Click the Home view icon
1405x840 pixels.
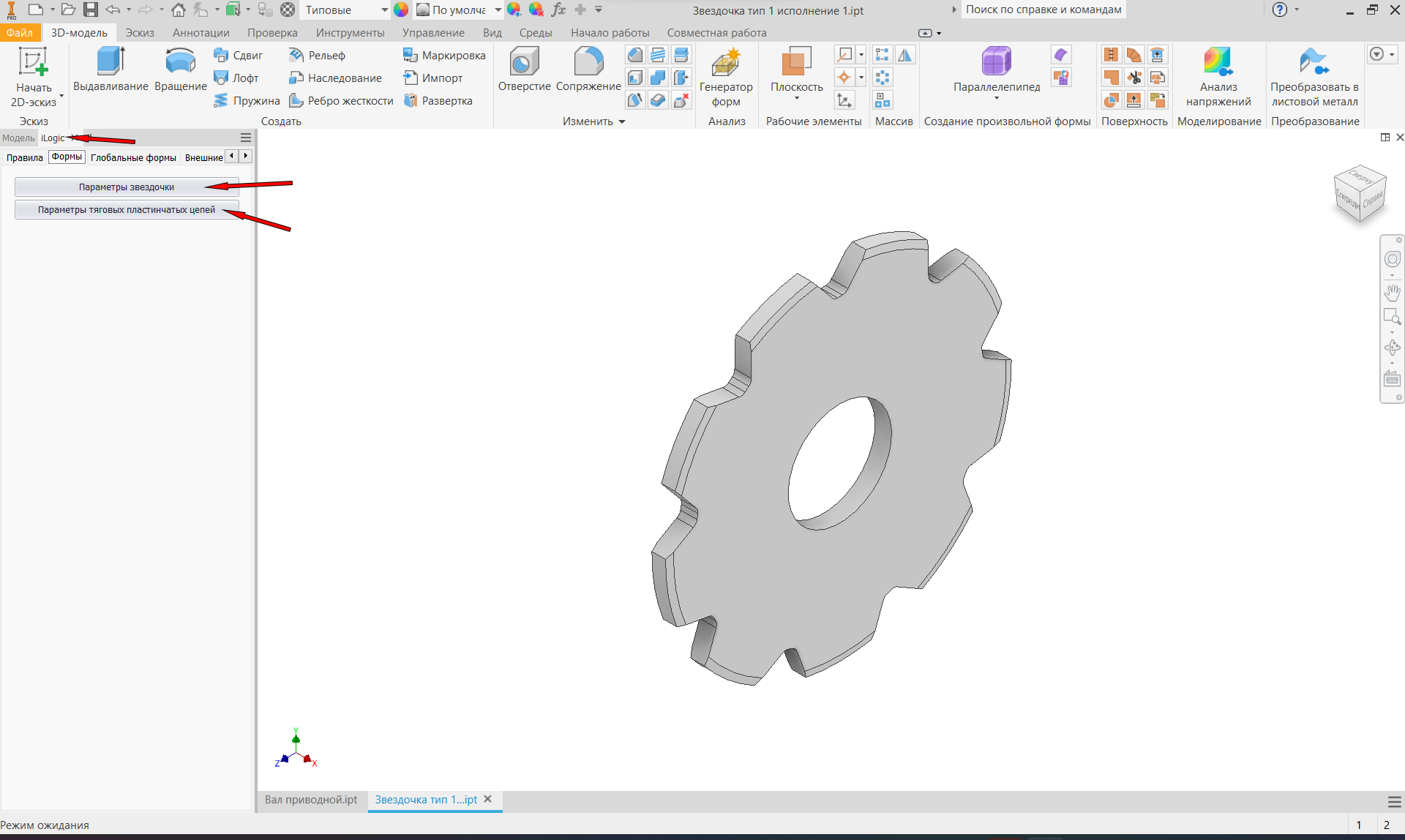pyautogui.click(x=178, y=10)
